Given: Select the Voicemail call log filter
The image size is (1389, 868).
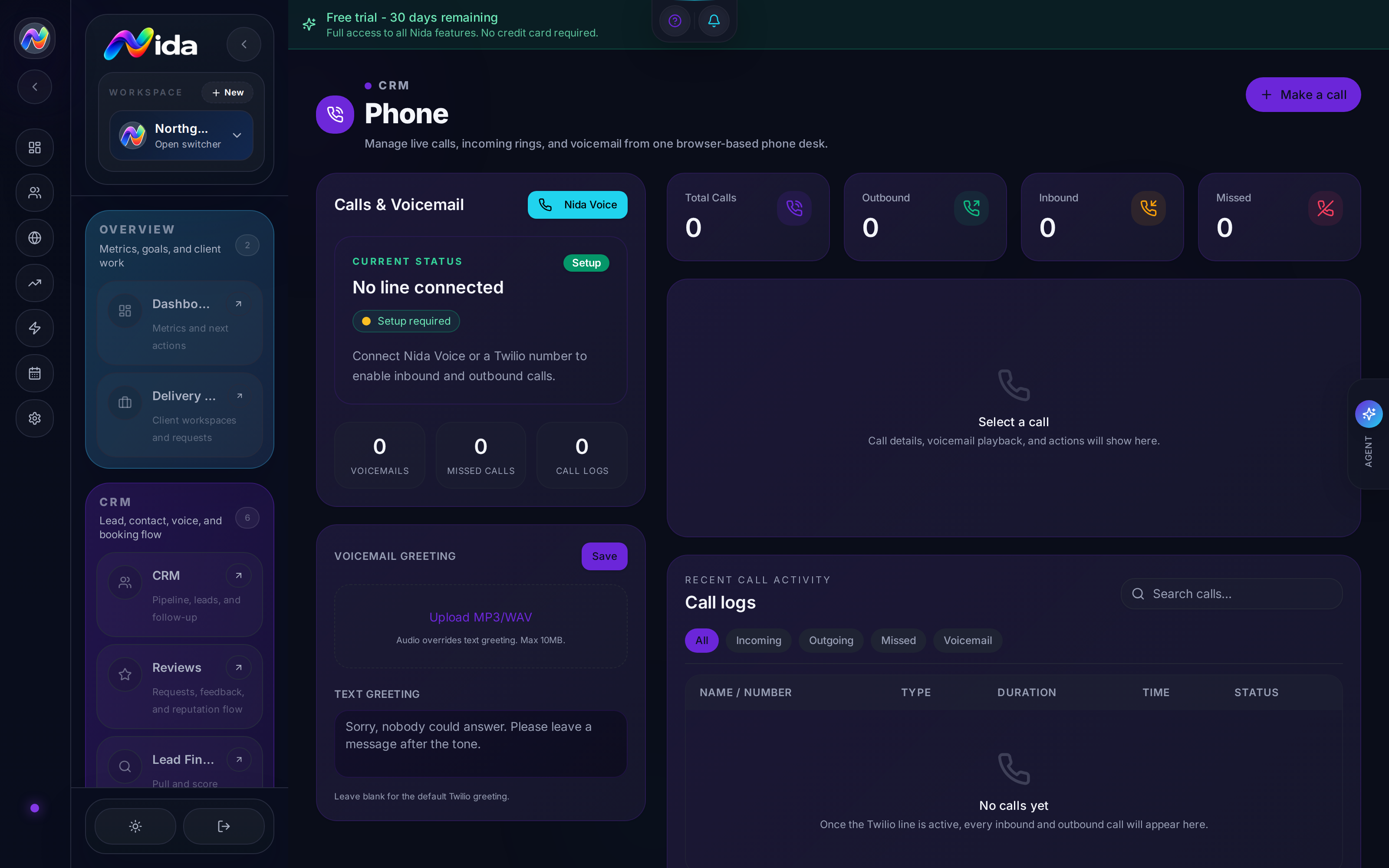Looking at the screenshot, I should pos(968,641).
